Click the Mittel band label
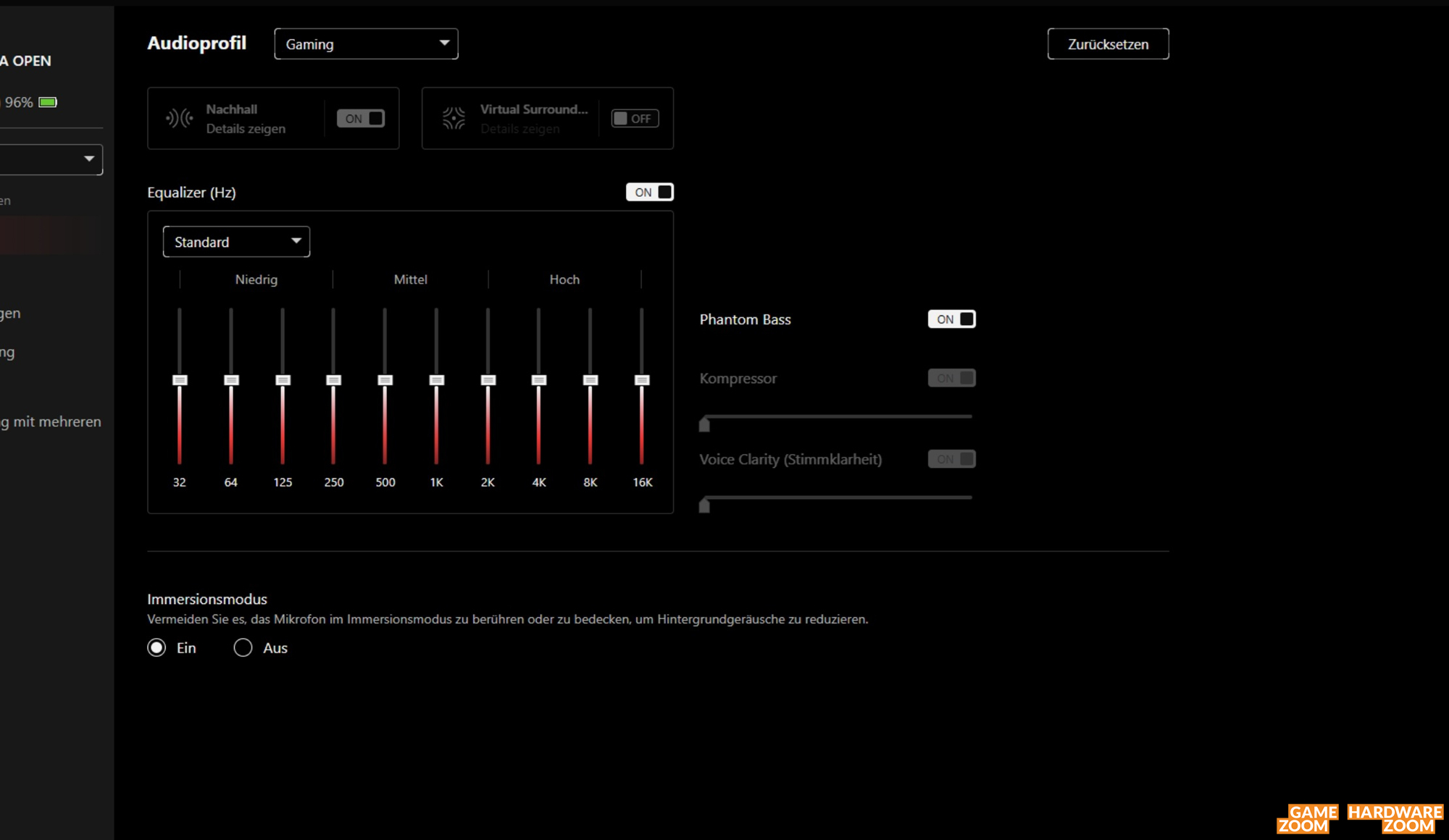The image size is (1449, 840). 411,280
